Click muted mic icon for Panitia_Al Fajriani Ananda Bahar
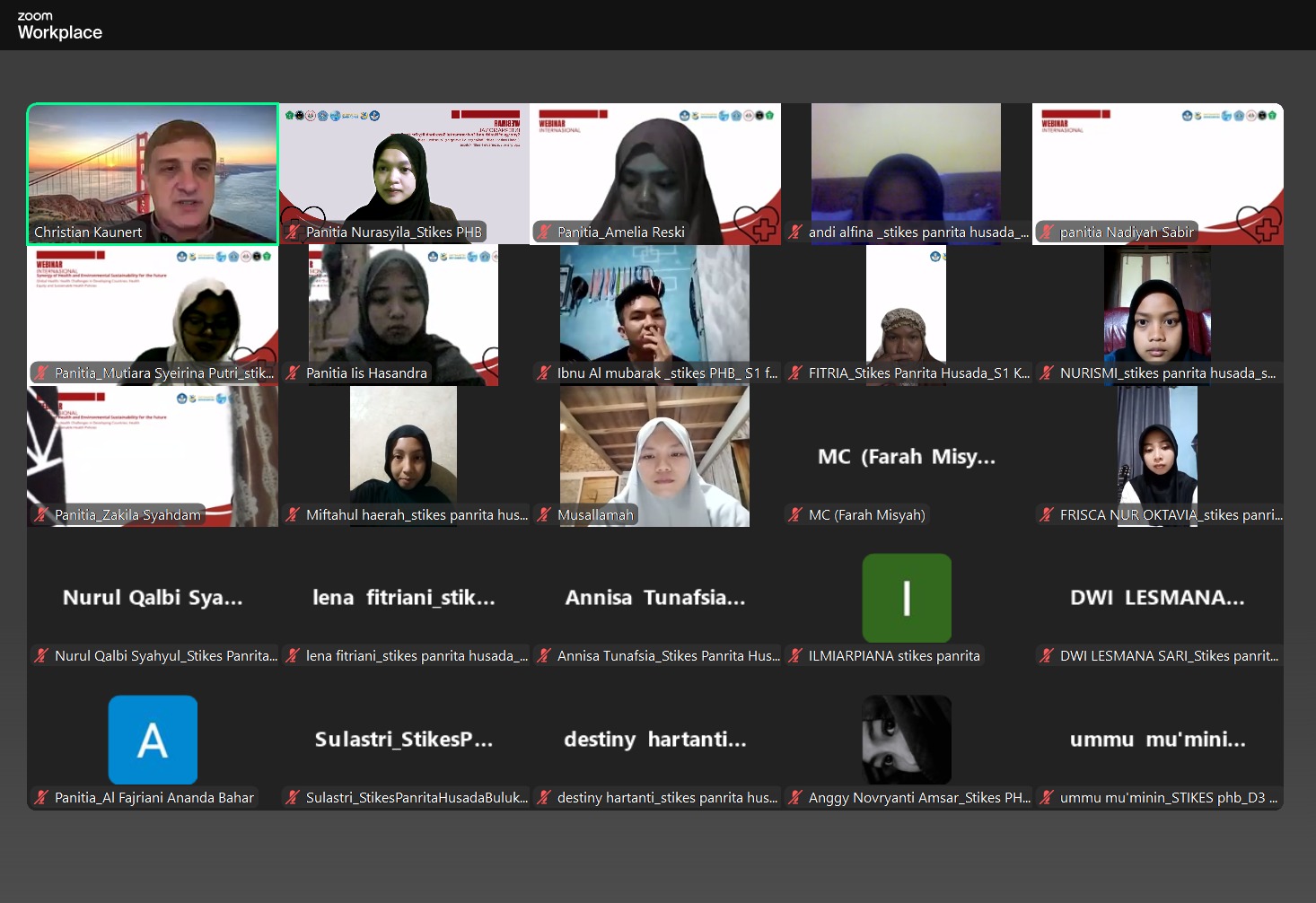The image size is (1316, 903). (41, 798)
